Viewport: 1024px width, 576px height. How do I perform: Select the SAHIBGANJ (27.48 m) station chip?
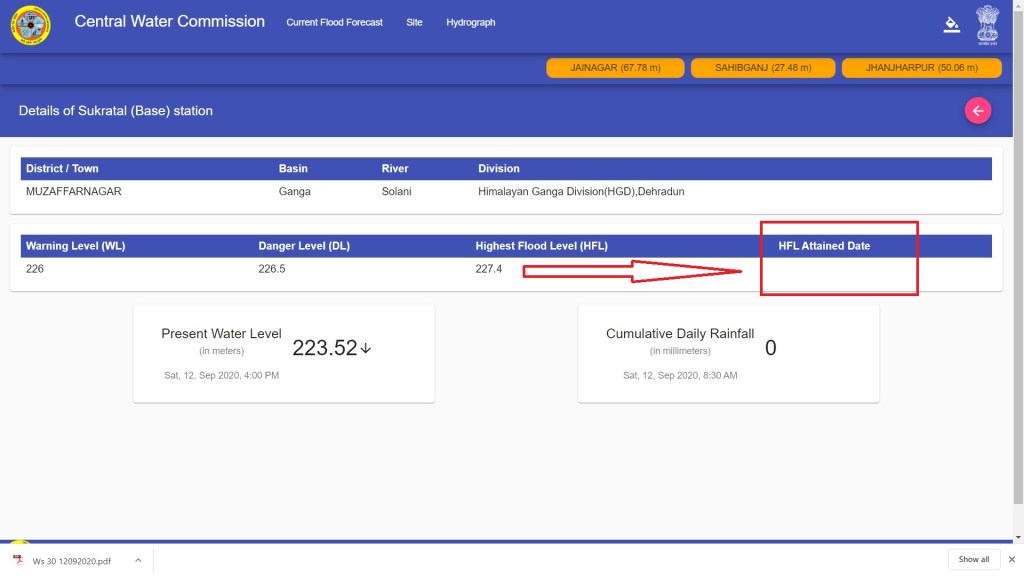tap(762, 68)
